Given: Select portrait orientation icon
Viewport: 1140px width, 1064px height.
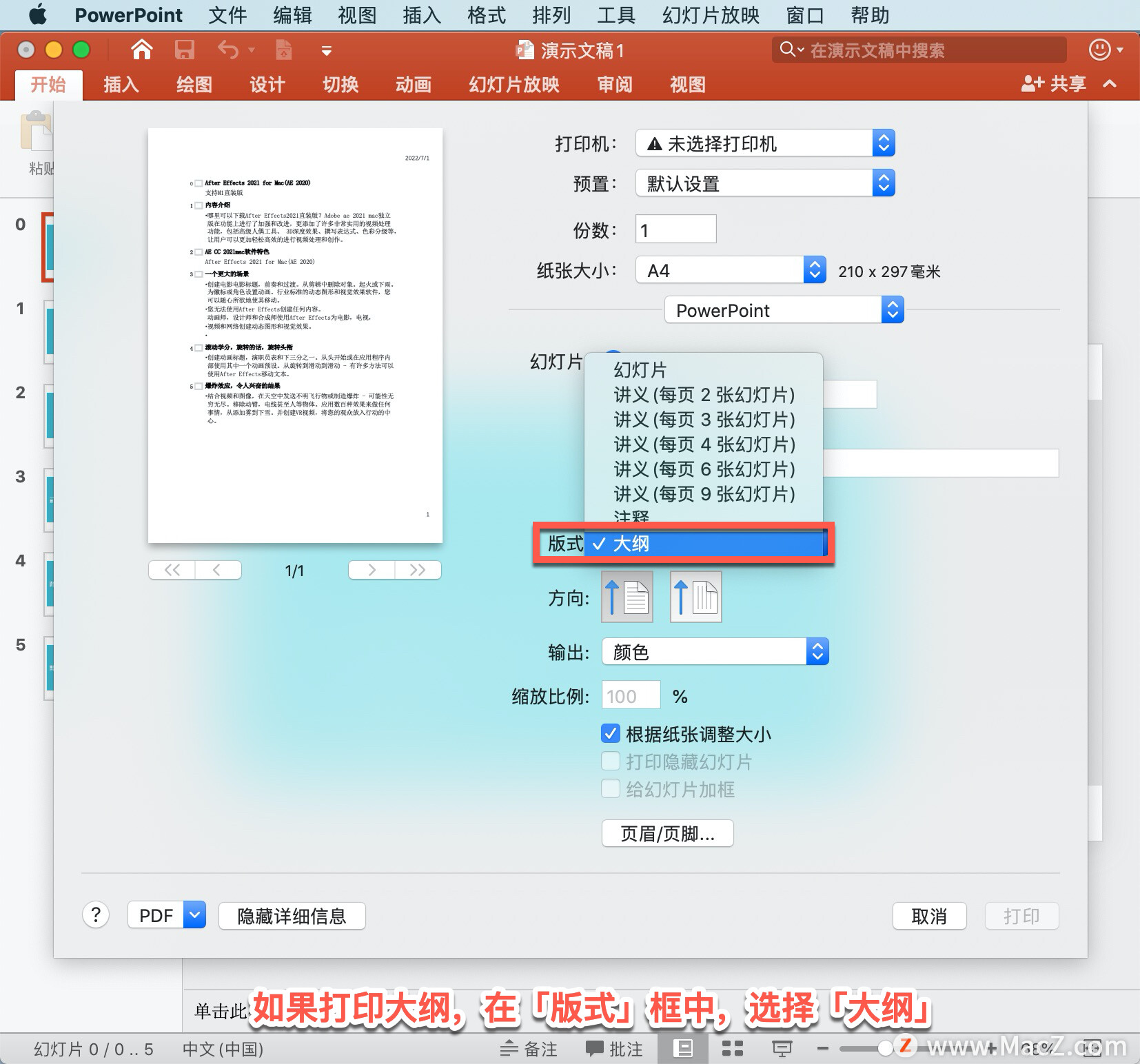Looking at the screenshot, I should (627, 597).
